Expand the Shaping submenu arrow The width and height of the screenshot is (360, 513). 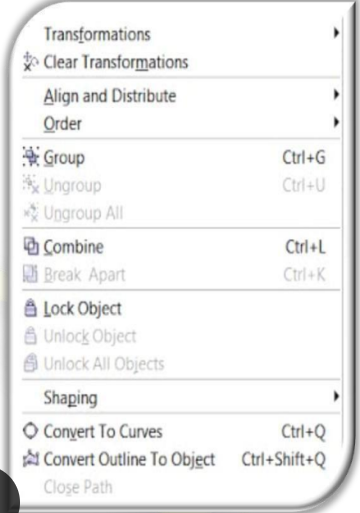336,396
